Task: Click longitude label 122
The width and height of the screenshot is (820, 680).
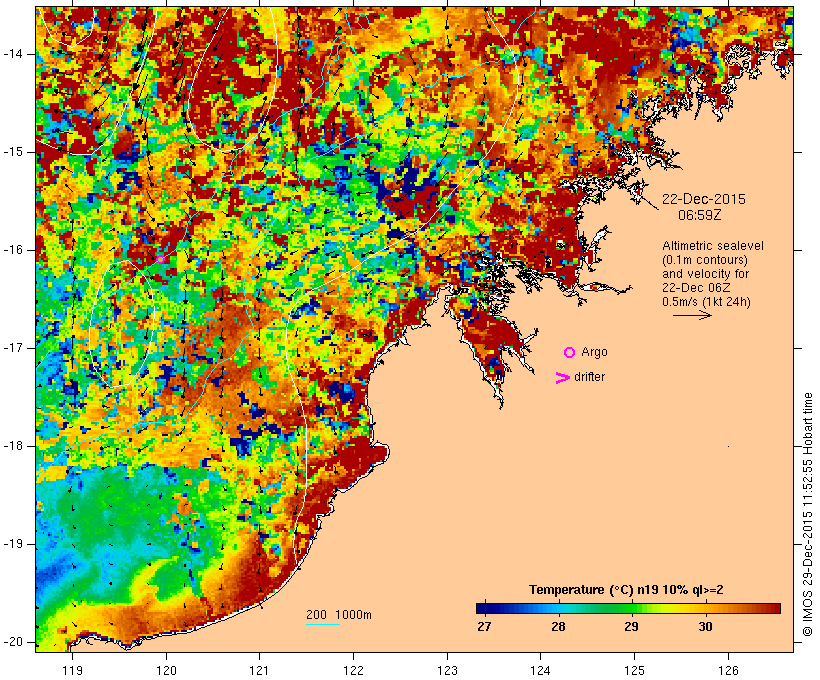Action: (353, 670)
